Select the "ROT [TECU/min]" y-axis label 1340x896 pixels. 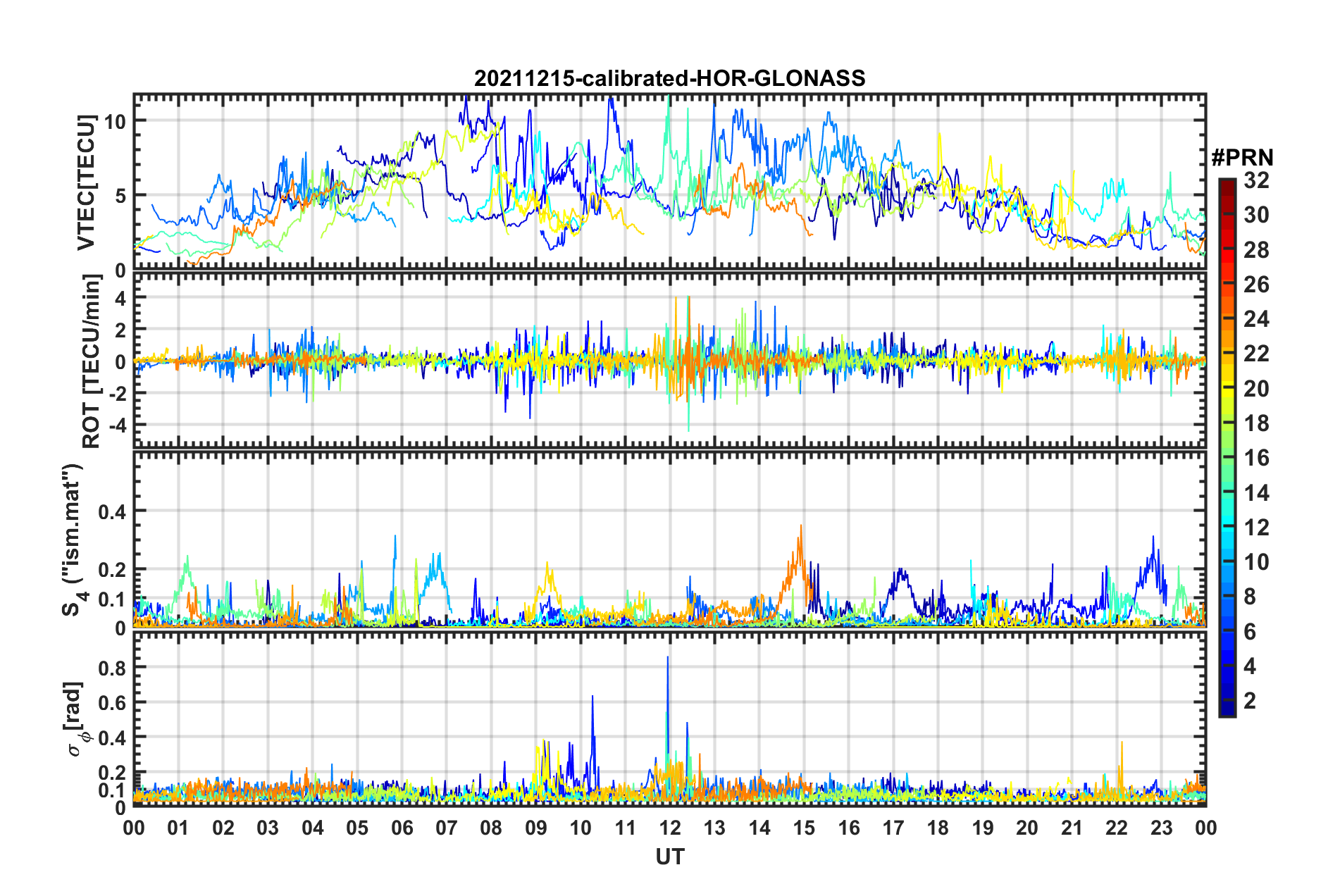(92, 361)
